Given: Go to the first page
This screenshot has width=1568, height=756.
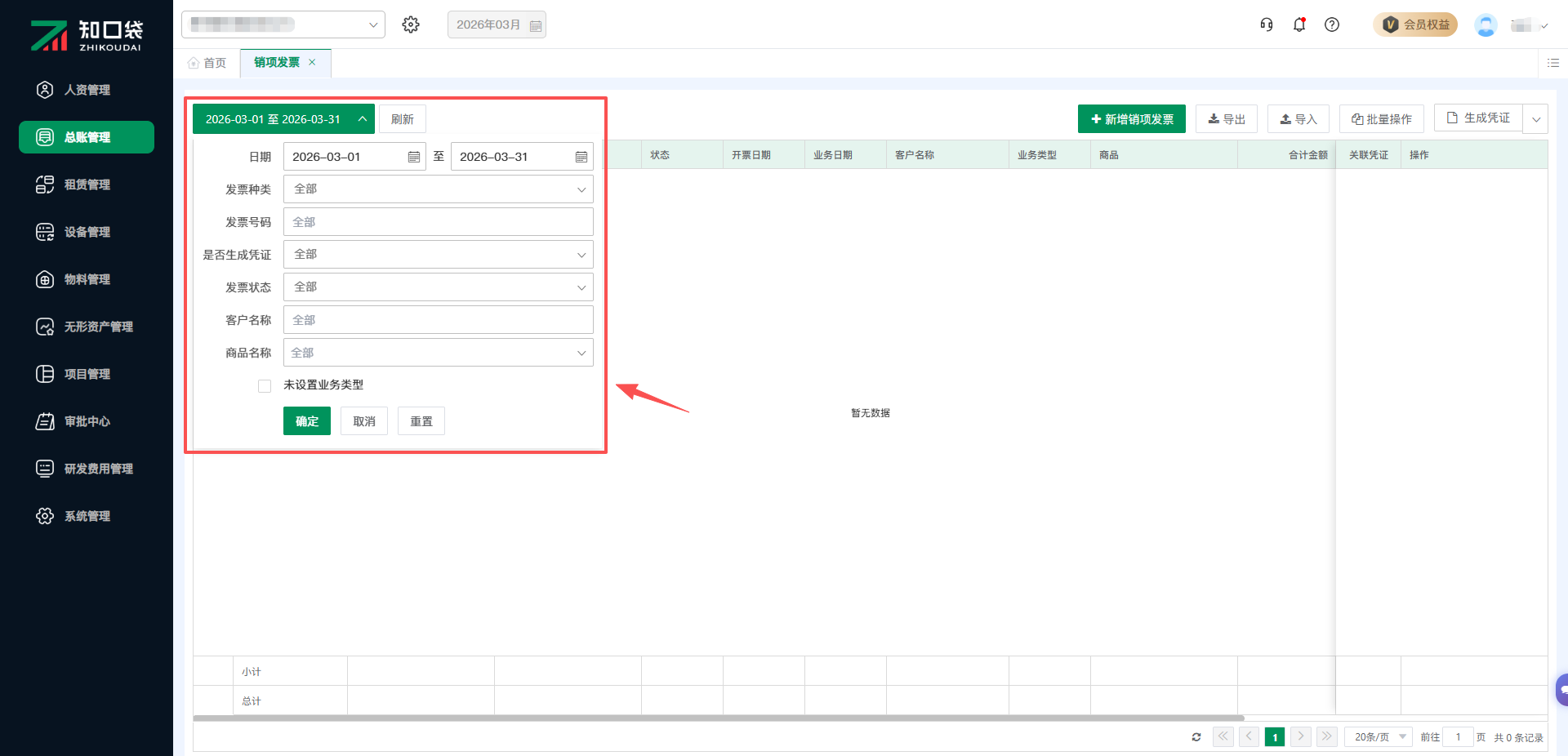Looking at the screenshot, I should click(1223, 736).
